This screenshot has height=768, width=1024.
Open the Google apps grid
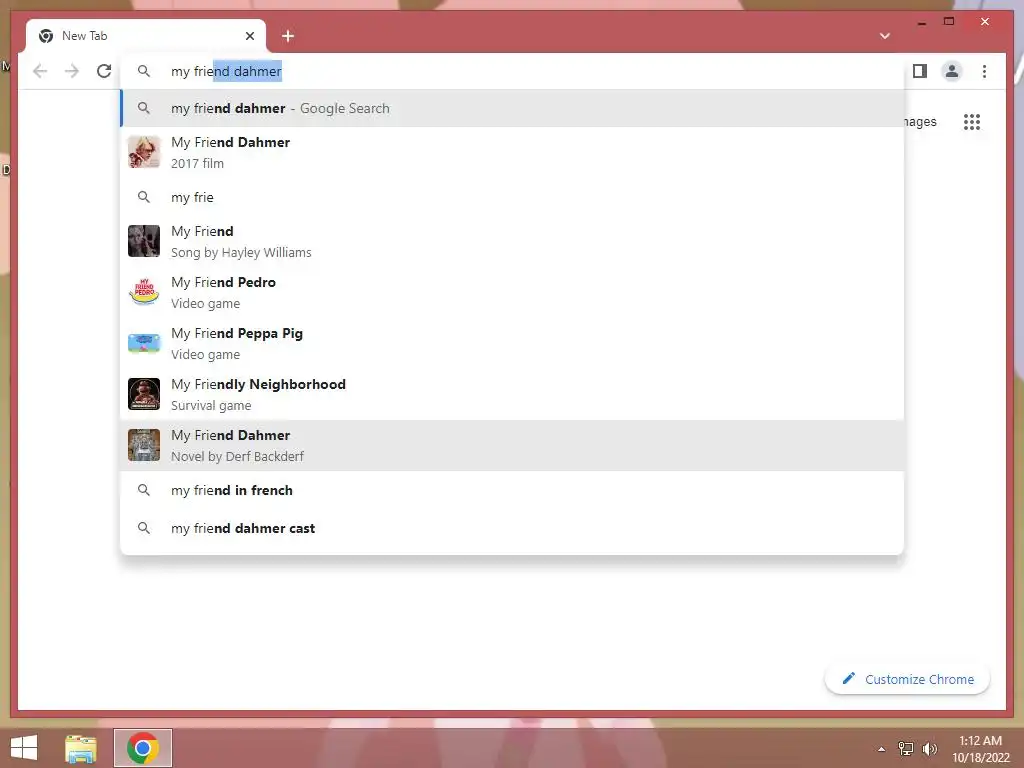click(972, 121)
